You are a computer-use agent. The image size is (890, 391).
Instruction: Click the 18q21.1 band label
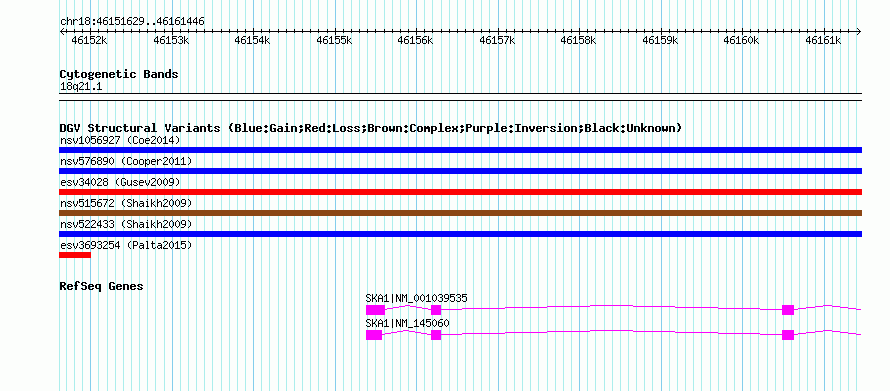[81, 87]
